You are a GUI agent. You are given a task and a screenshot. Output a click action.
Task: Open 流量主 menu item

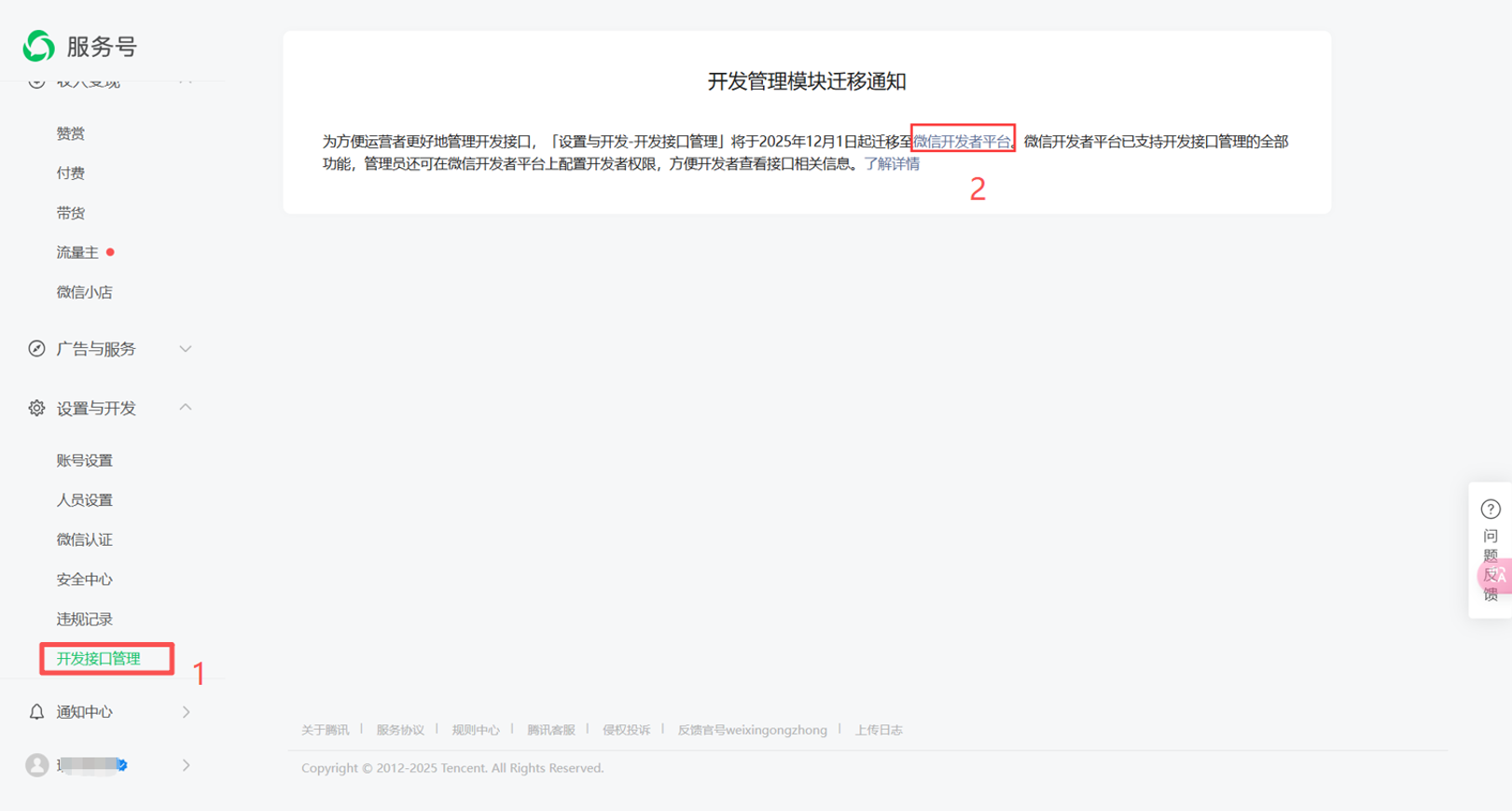(77, 253)
